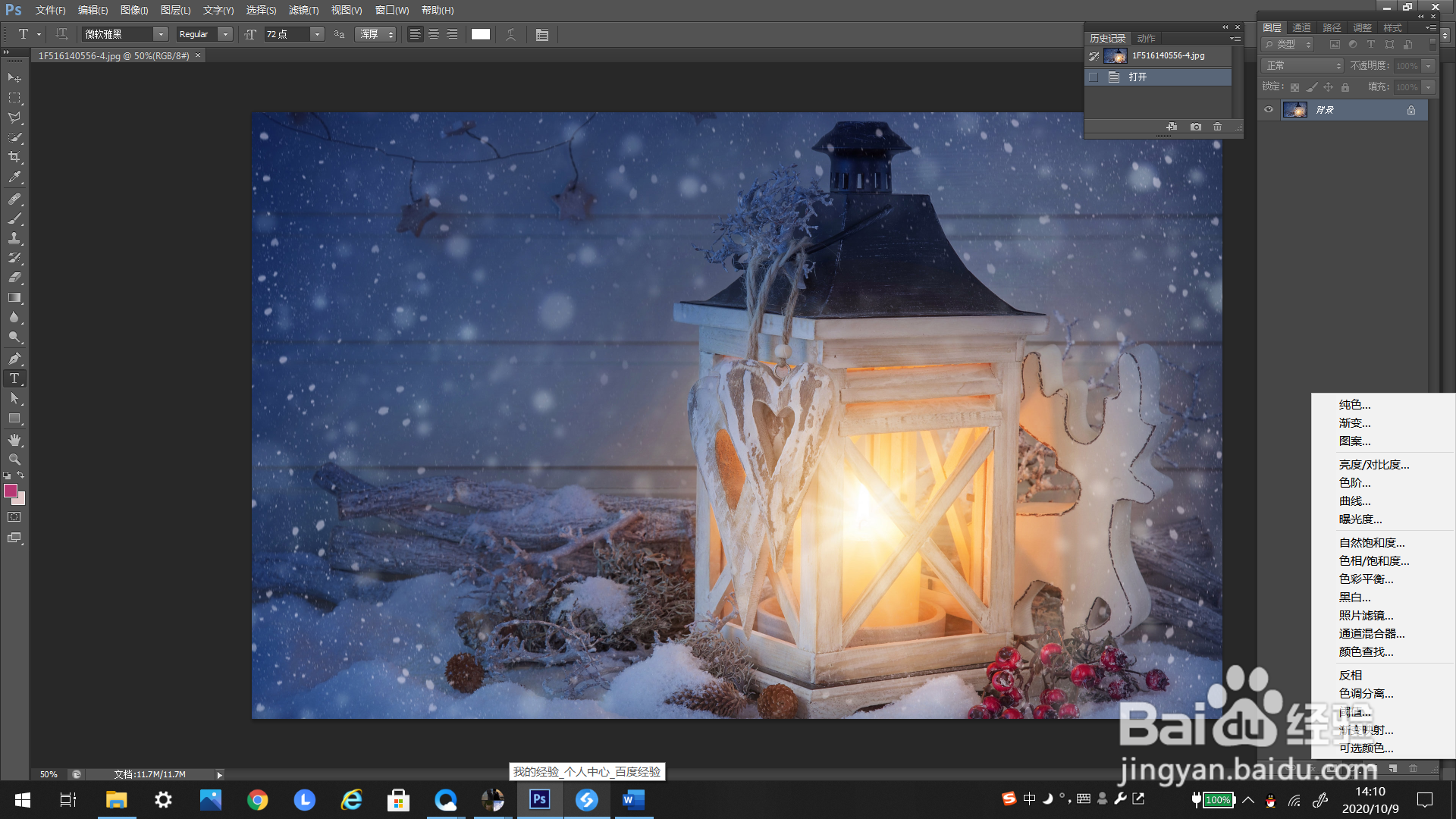This screenshot has width=1456, height=819.
Task: Open the 微软雅黑 font family dropdown
Action: [x=161, y=35]
